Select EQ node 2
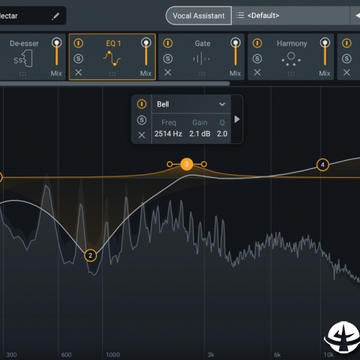360x360 pixels. point(90,256)
